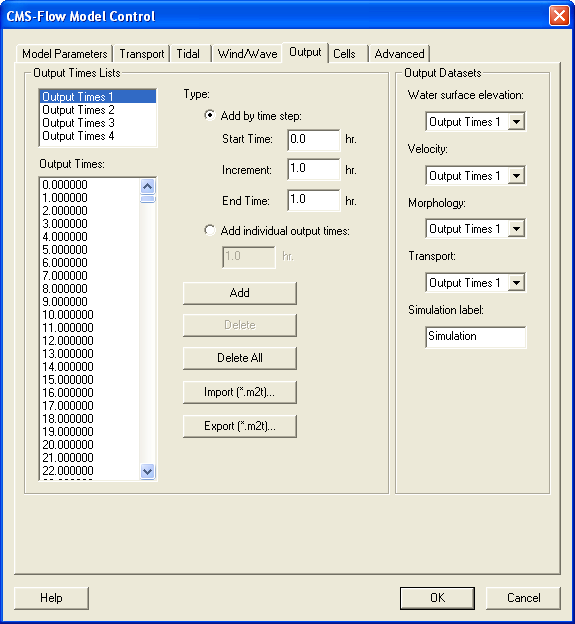Open the Morphology output times dropdown
The height and width of the screenshot is (624, 575).
[517, 229]
